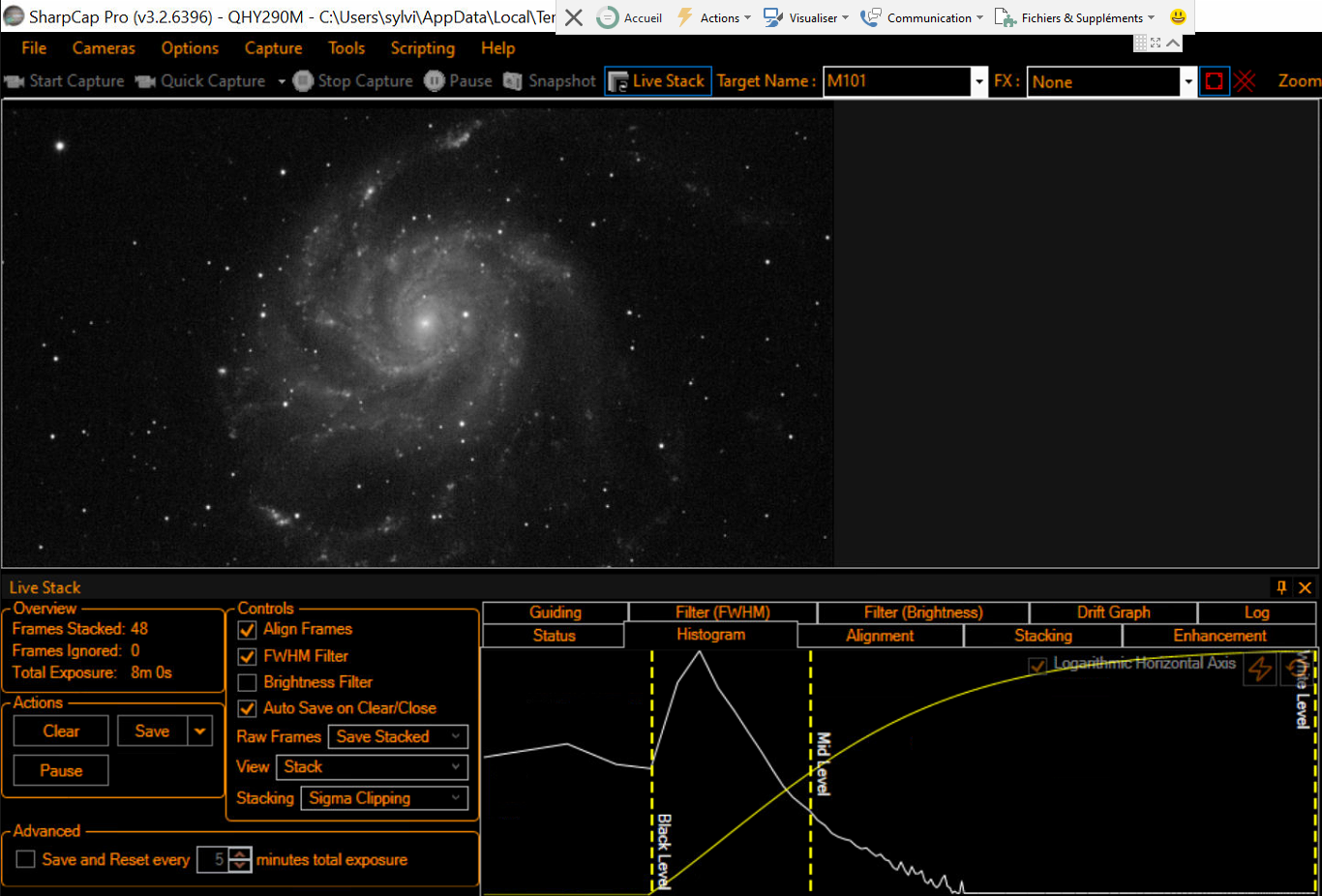Click the toolbar Pause capture icon
This screenshot has height=896, width=1322.
(435, 81)
